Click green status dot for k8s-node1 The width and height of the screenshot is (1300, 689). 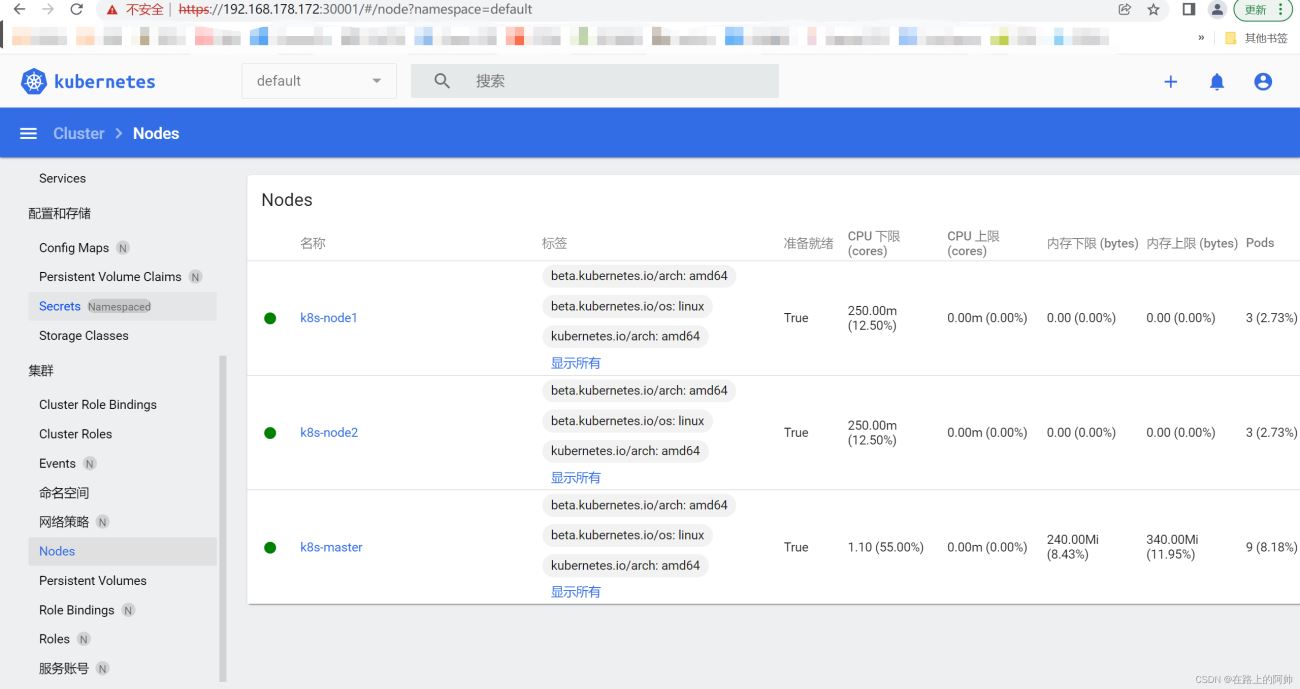[x=270, y=318]
